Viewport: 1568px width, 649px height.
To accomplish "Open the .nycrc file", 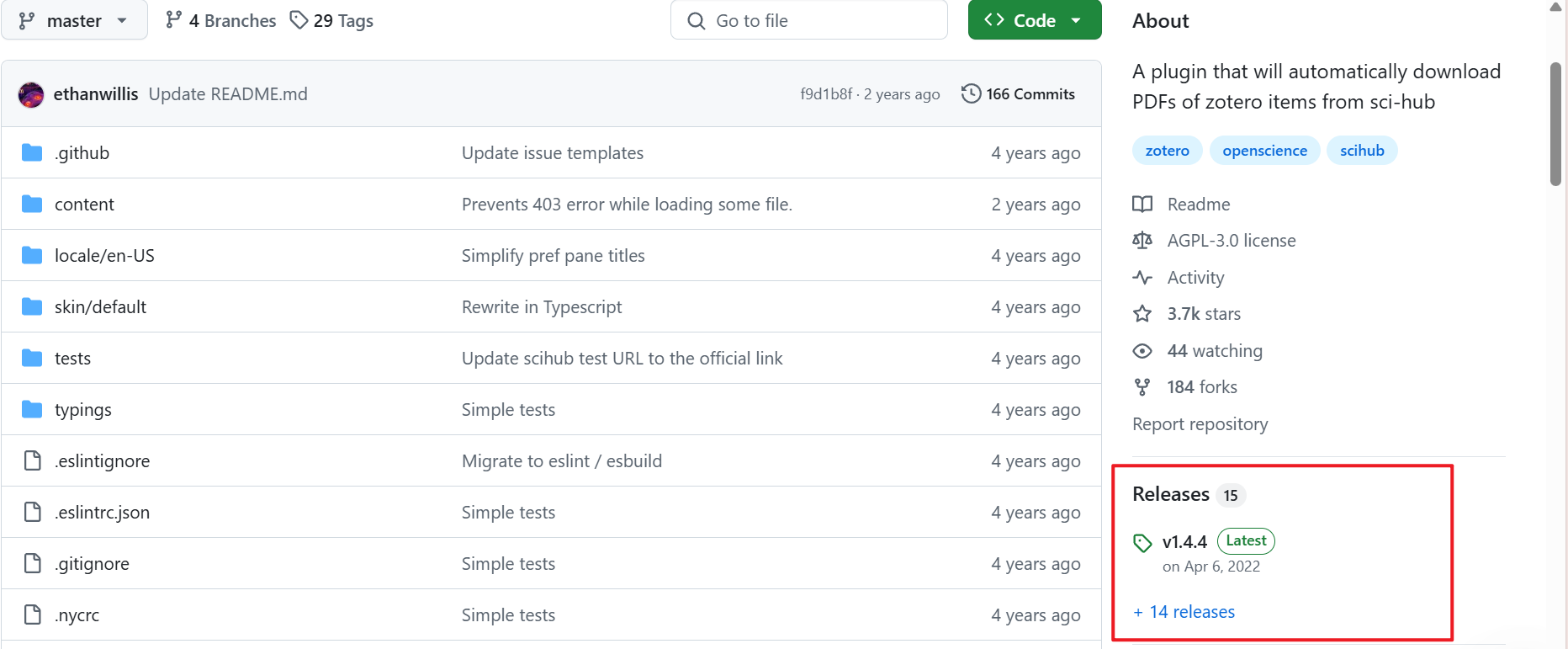I will (77, 615).
